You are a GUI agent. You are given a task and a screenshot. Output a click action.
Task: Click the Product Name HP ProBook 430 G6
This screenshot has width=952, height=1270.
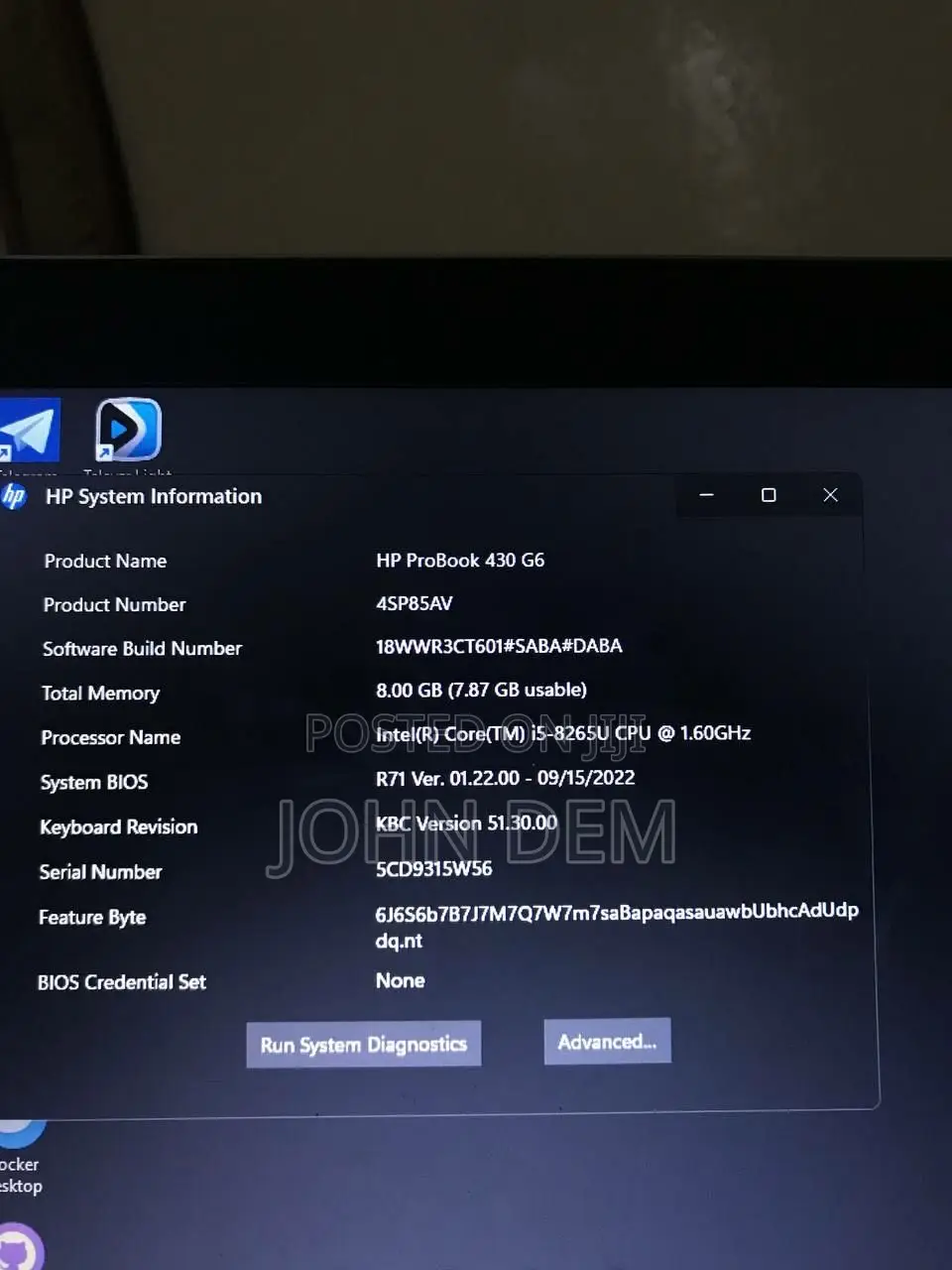pyautogui.click(x=461, y=560)
